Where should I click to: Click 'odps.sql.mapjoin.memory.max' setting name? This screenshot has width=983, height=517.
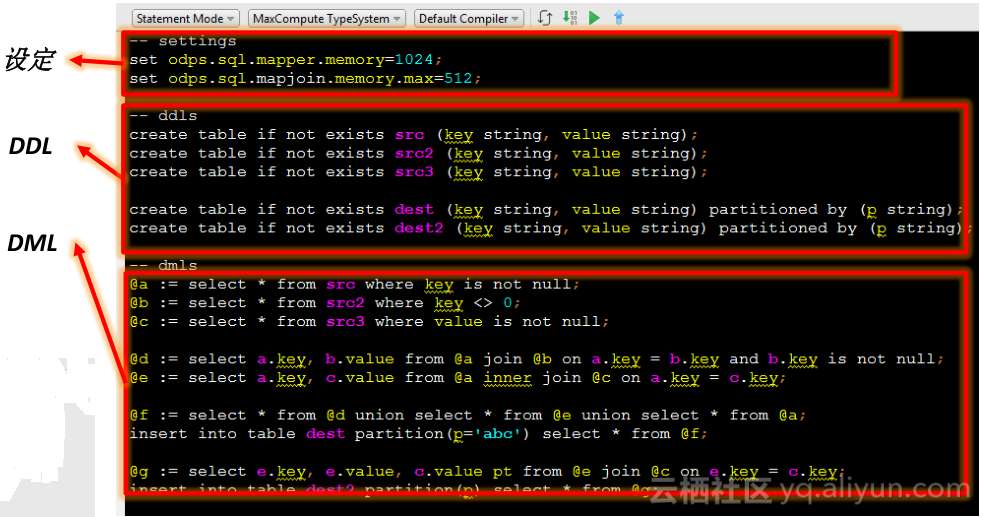pos(300,79)
